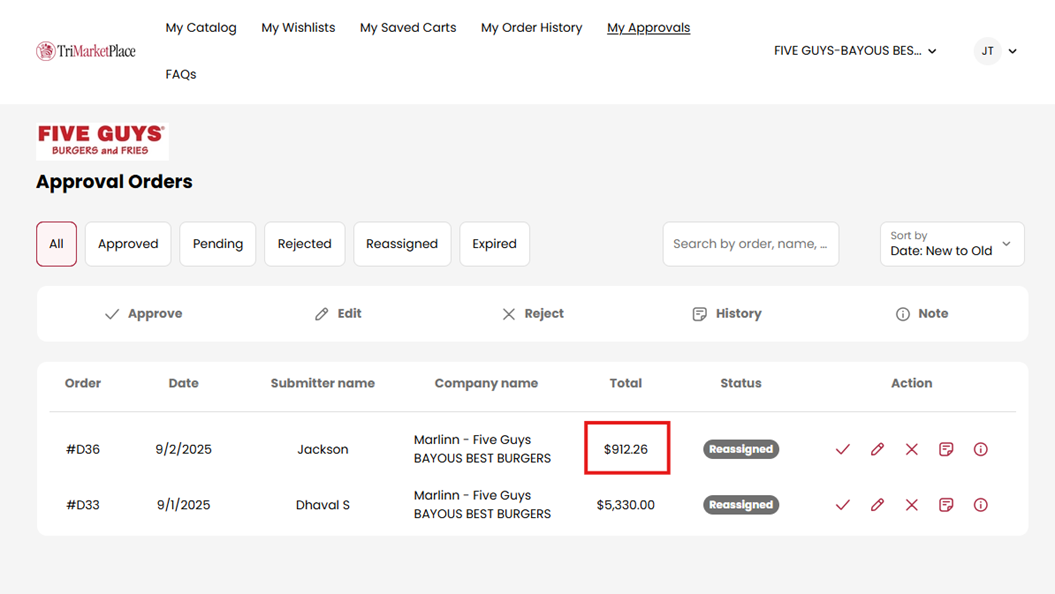
Task: Click the order search input field
Action: [750, 244]
